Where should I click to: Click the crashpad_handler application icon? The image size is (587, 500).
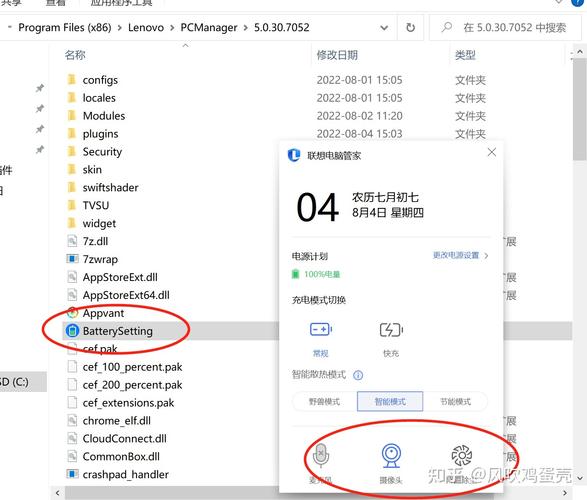tap(72, 474)
